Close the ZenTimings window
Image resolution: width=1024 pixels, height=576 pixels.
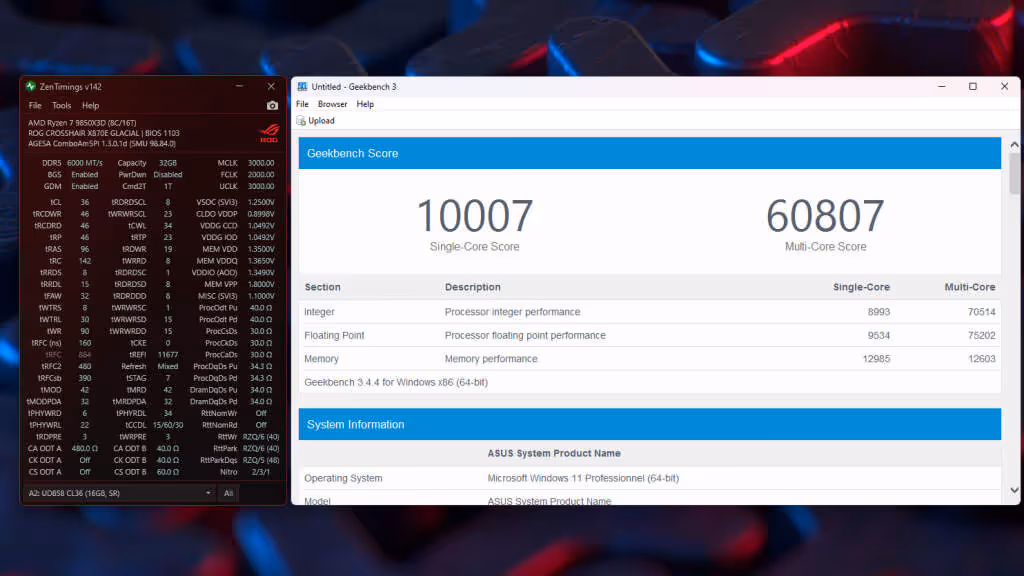click(x=271, y=86)
